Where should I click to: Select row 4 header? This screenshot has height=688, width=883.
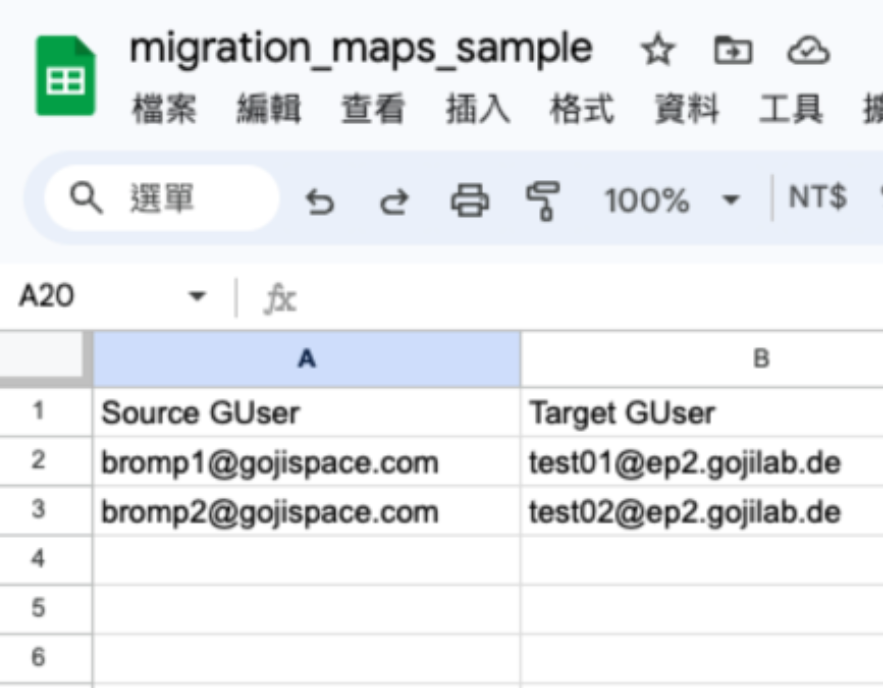pos(38,559)
